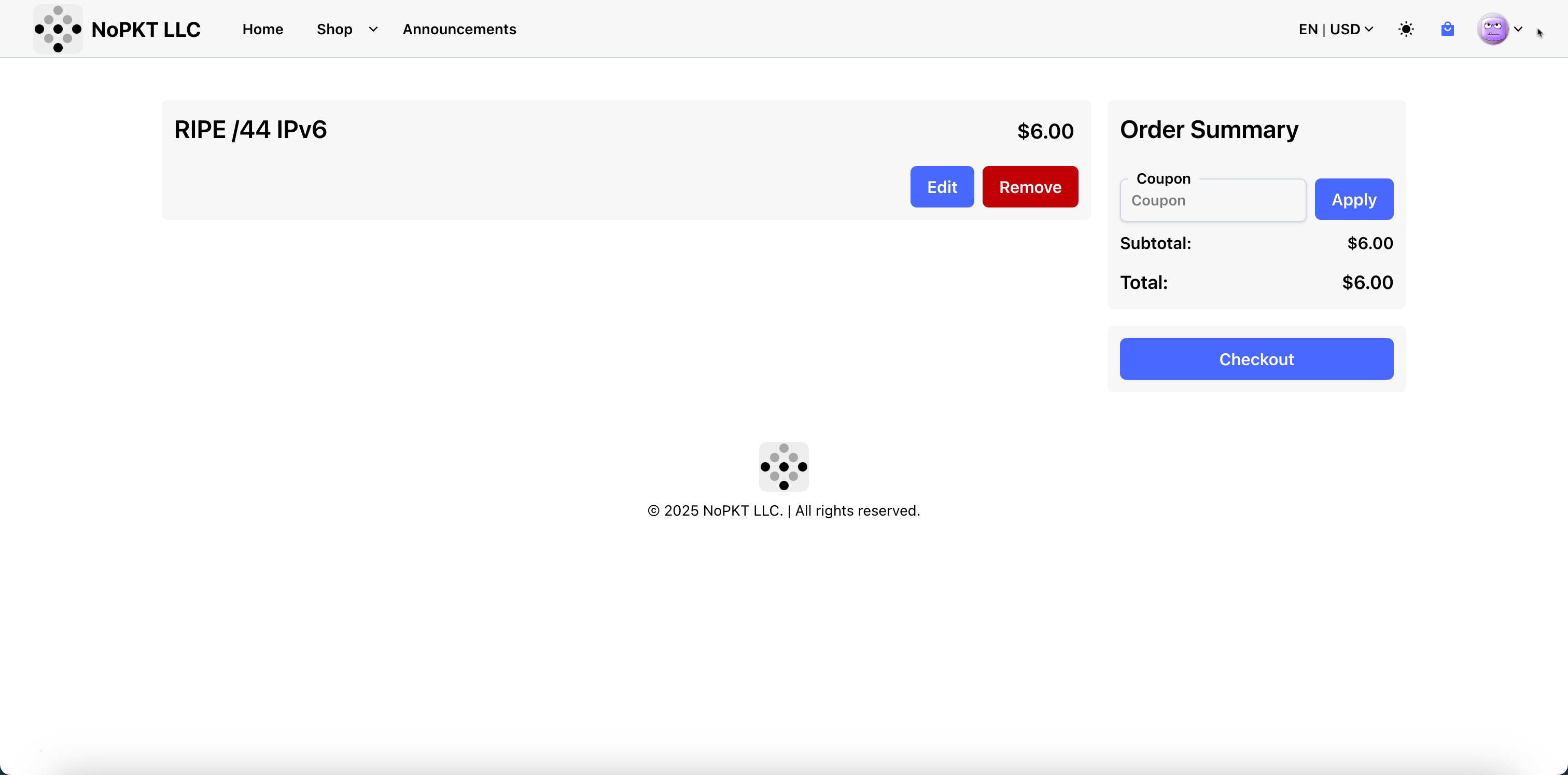Expand the account menu chevron beside avatar
This screenshot has width=1568, height=775.
tap(1518, 29)
